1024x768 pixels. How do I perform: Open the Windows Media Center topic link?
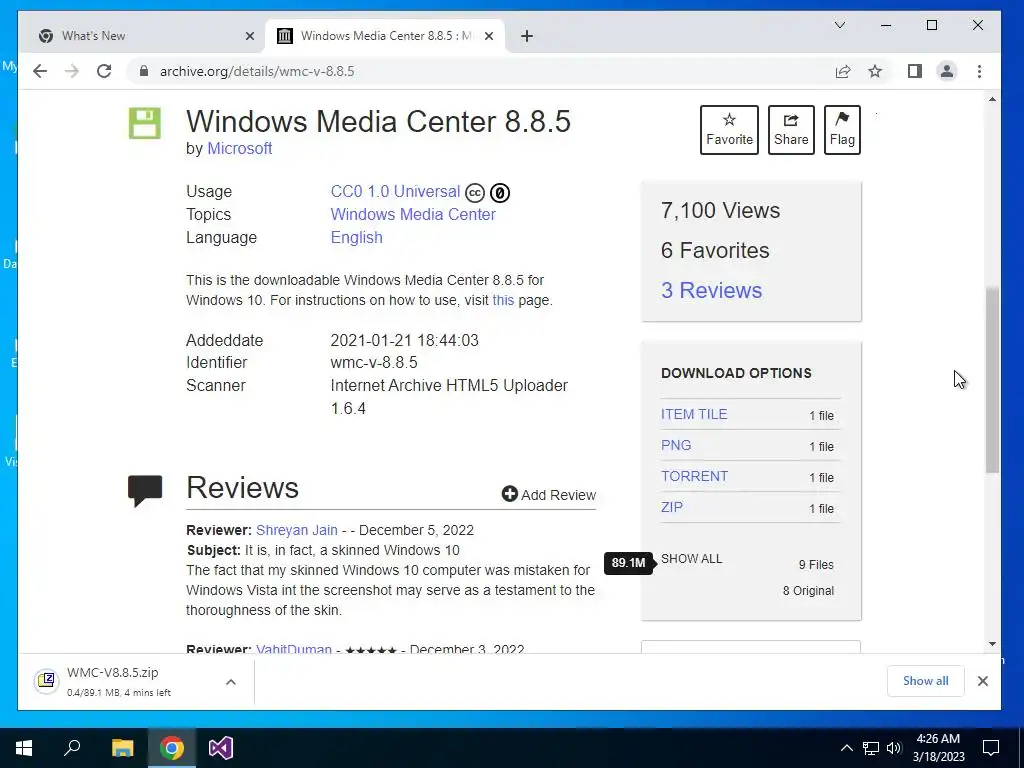pos(413,214)
